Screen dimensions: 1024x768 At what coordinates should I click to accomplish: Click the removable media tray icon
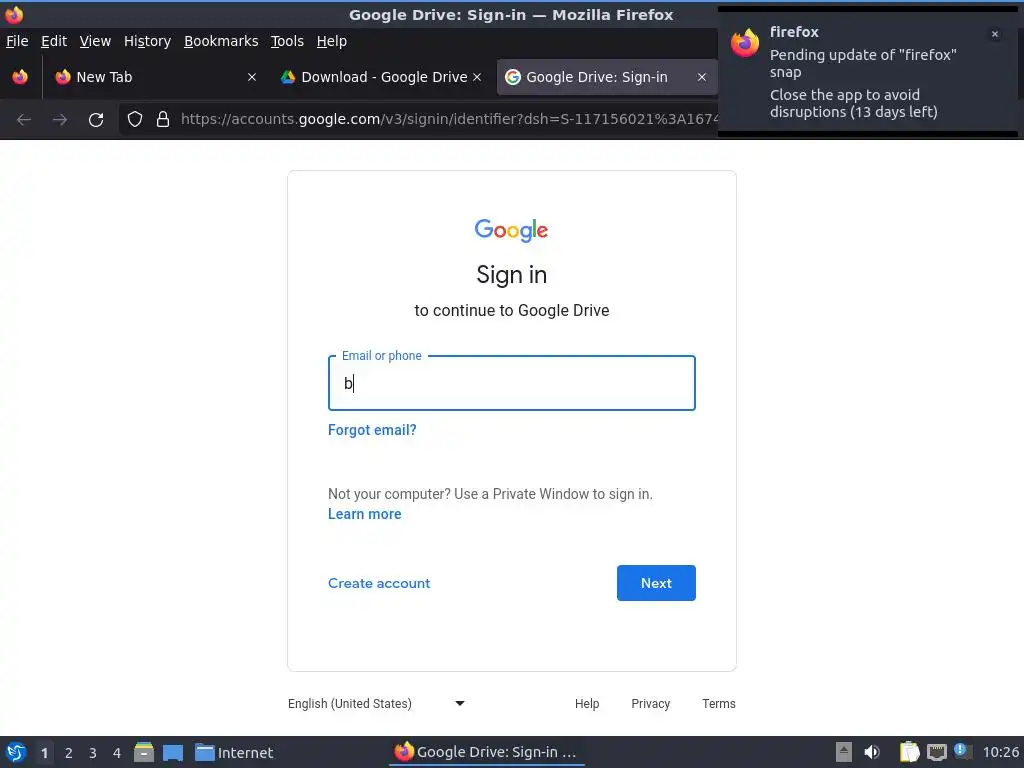click(x=844, y=752)
